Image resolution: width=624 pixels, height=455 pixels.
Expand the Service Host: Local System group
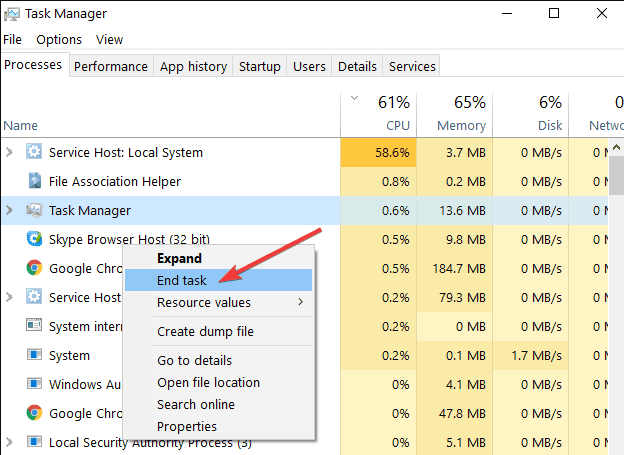[x=10, y=153]
